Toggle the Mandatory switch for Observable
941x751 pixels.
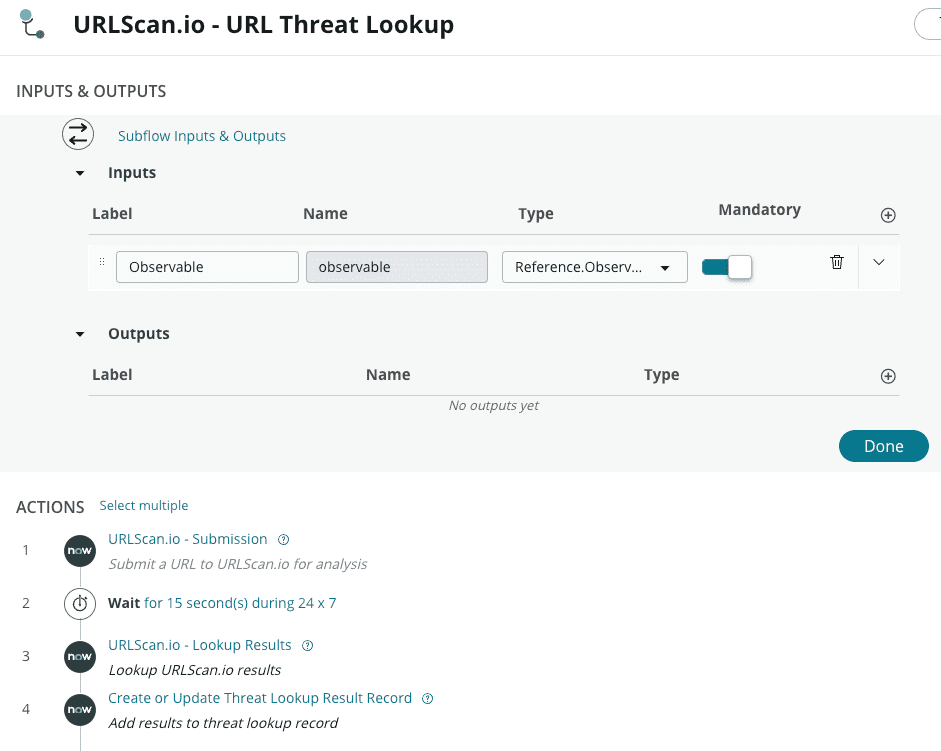[x=727, y=267]
